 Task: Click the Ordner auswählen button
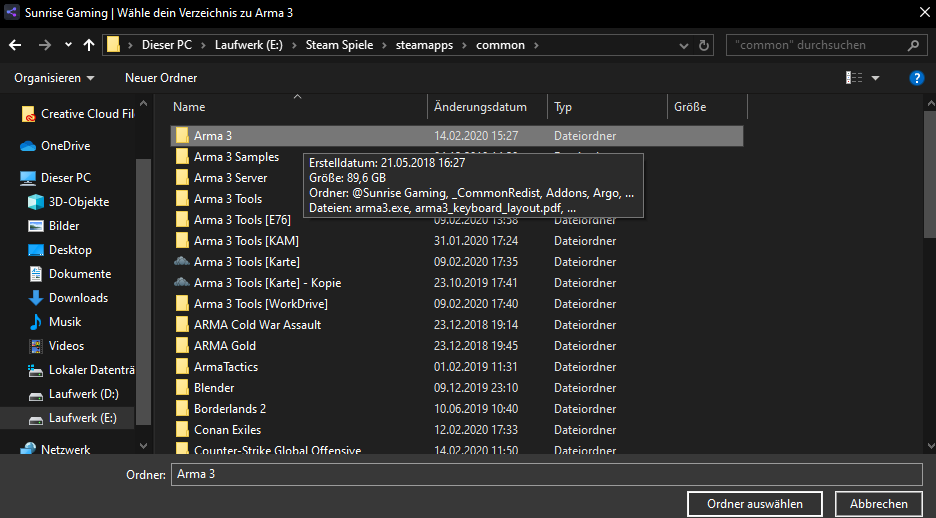[x=755, y=504]
